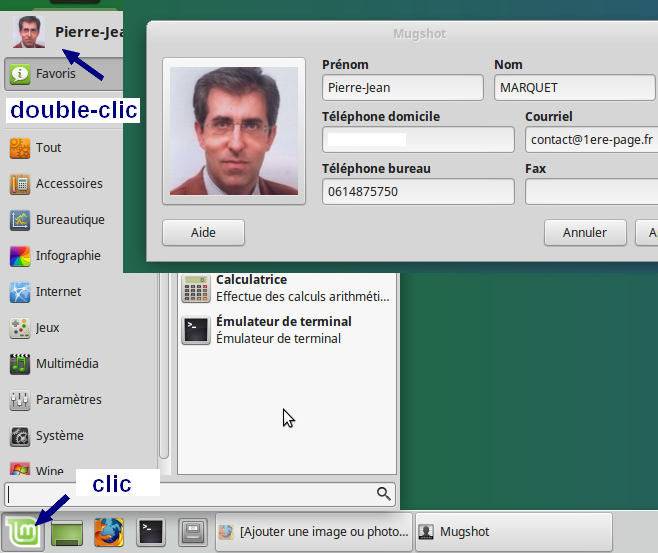
Task: Click the user avatar in menu
Action: (x=29, y=32)
